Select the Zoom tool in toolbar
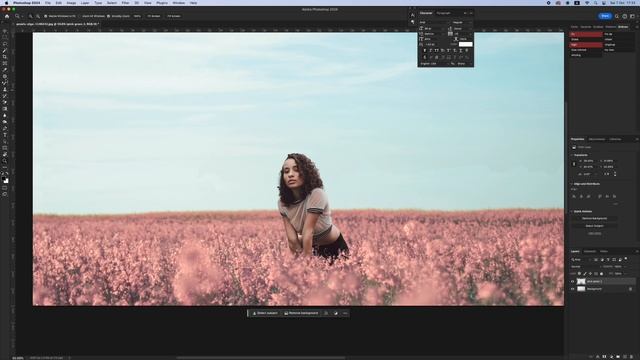The width and height of the screenshot is (640, 360). click(x=5, y=161)
